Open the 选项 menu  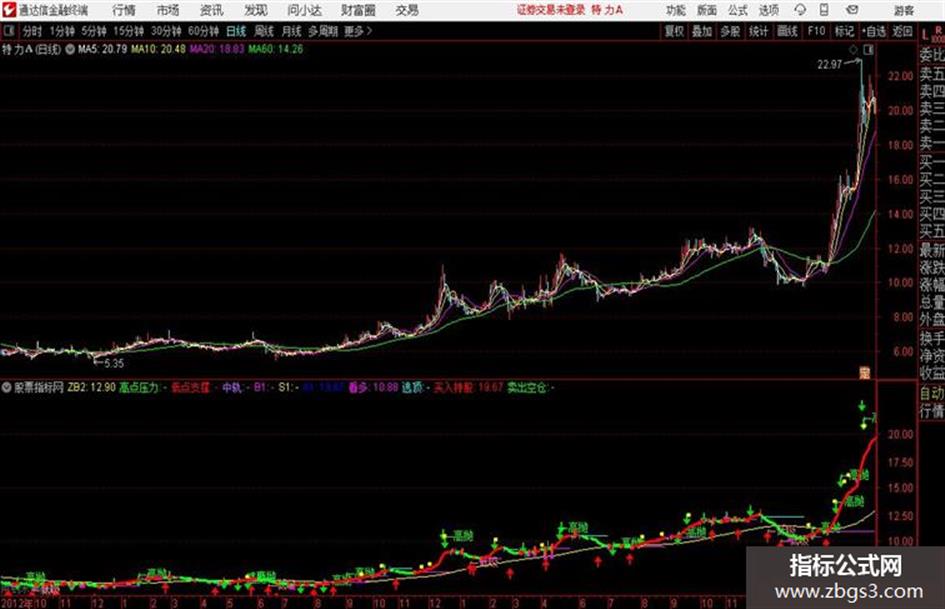(x=768, y=10)
